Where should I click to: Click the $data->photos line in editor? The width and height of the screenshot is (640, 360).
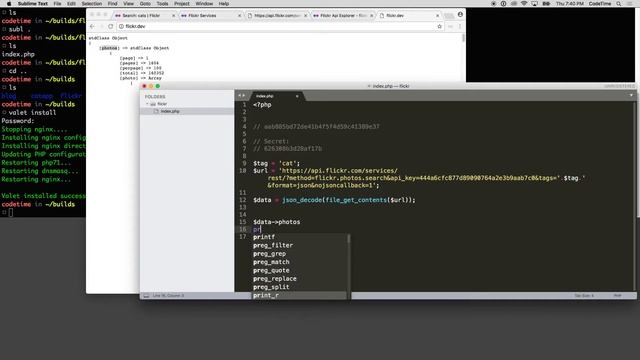[276, 222]
